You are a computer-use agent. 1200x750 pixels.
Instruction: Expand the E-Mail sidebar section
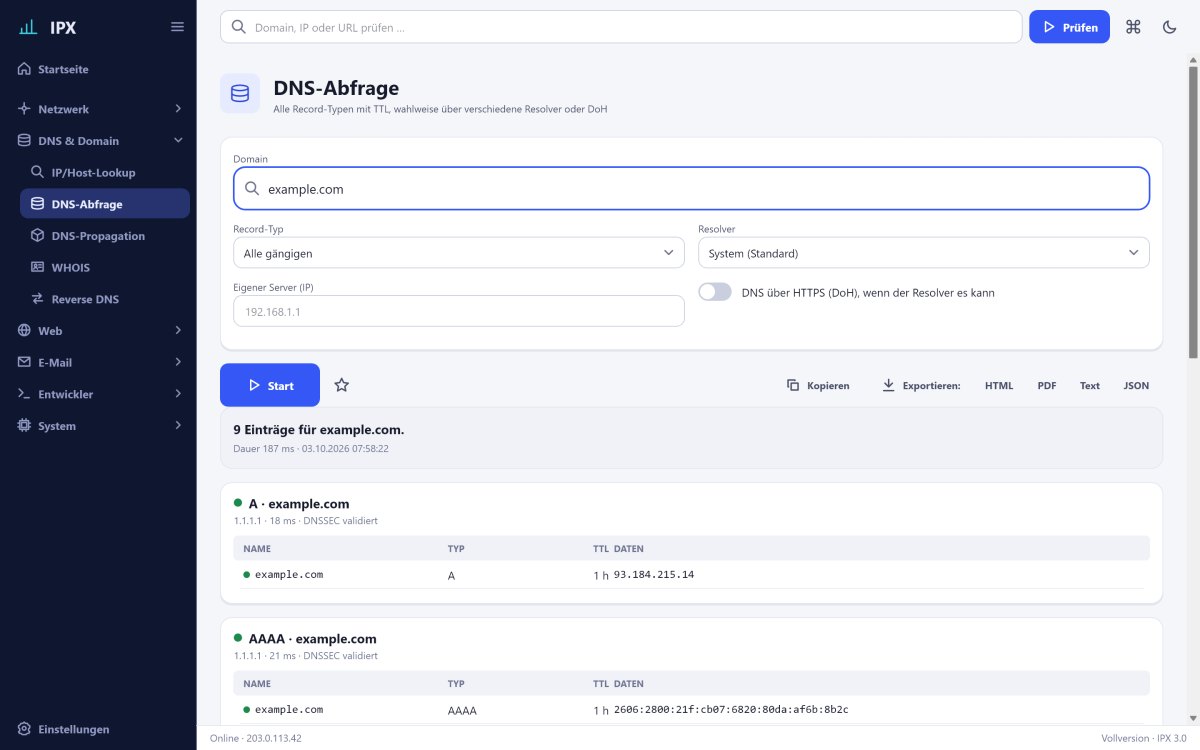click(100, 362)
